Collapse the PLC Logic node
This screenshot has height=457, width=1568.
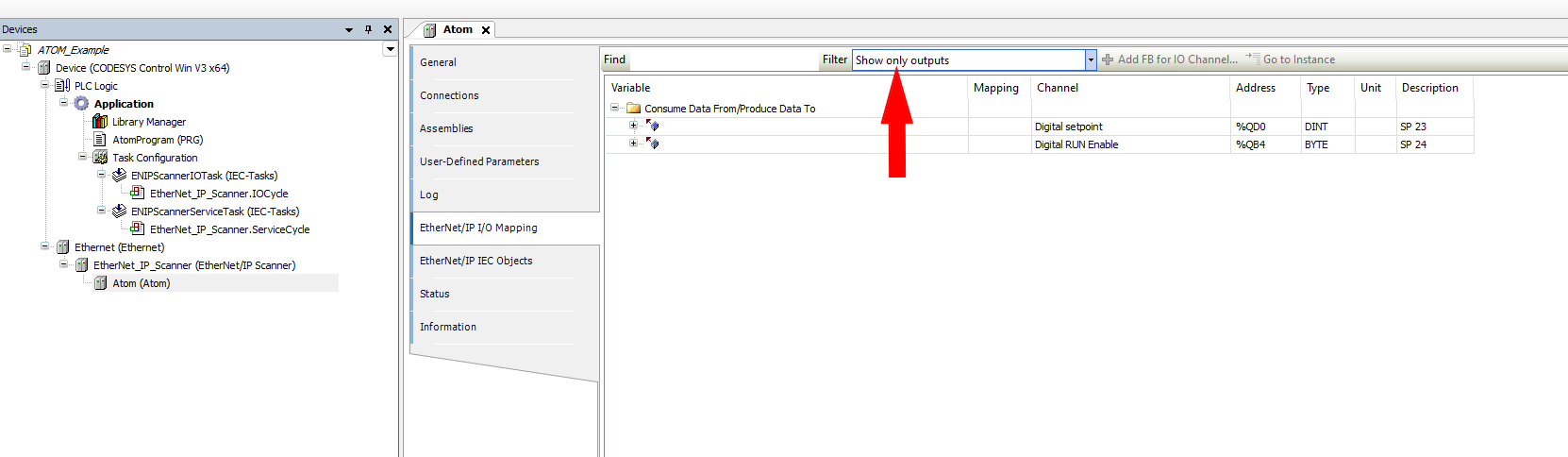tap(44, 85)
